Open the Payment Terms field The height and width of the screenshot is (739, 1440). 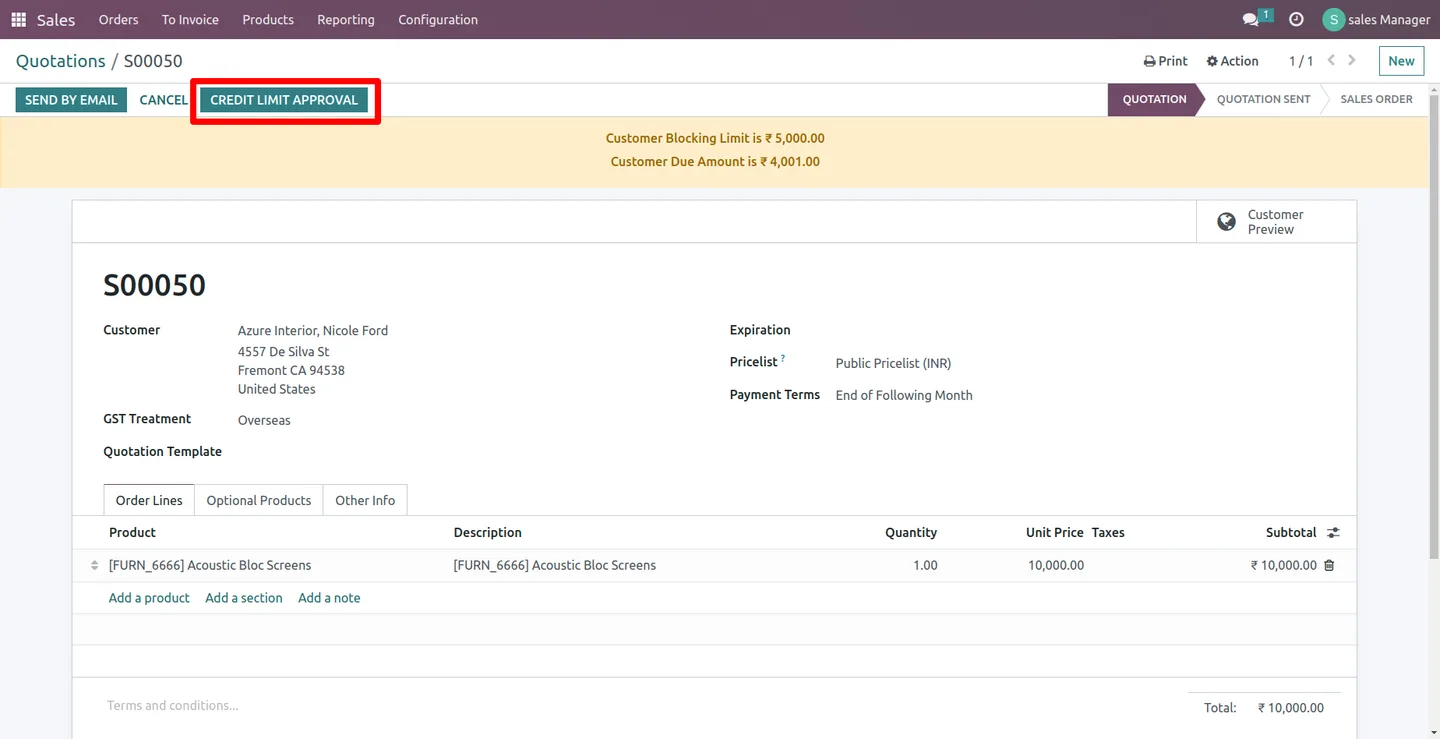coord(904,396)
